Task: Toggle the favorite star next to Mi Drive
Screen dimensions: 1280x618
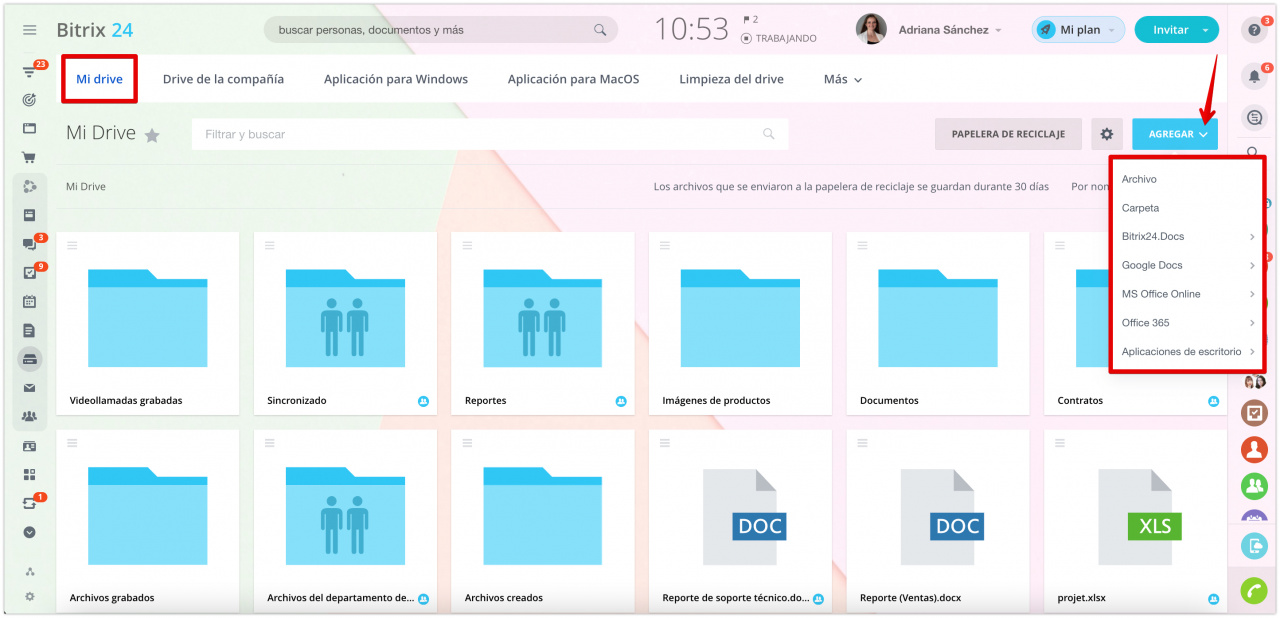Action: [x=152, y=135]
